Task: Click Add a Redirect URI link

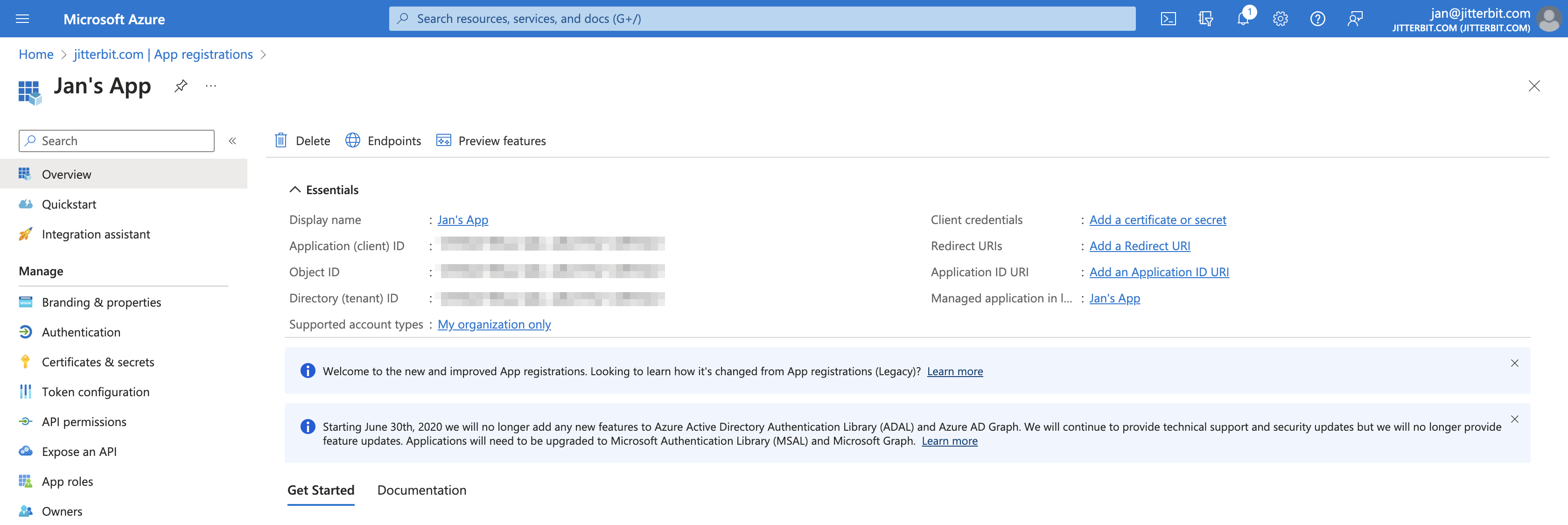Action: [1139, 245]
